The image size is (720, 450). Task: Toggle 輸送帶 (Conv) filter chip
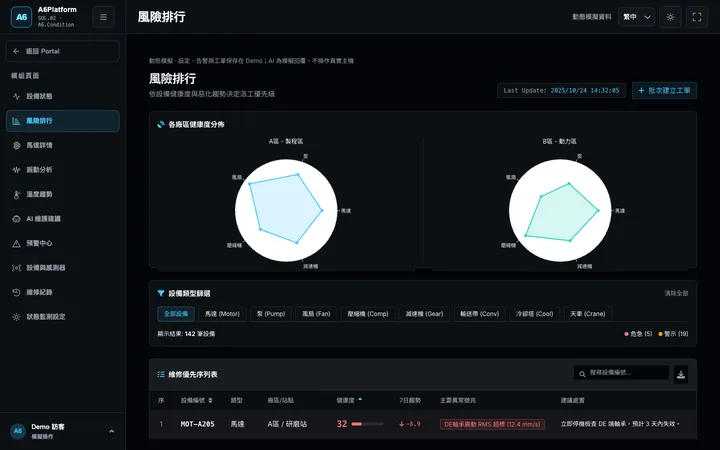480,314
